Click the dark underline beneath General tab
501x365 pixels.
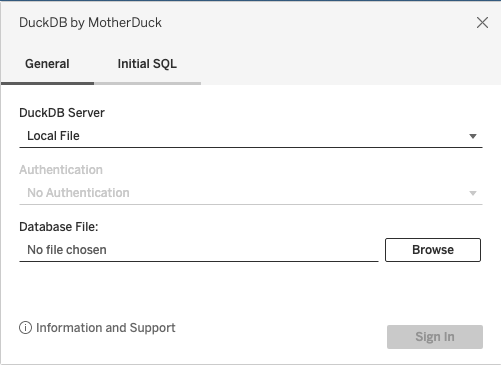[x=47, y=83]
